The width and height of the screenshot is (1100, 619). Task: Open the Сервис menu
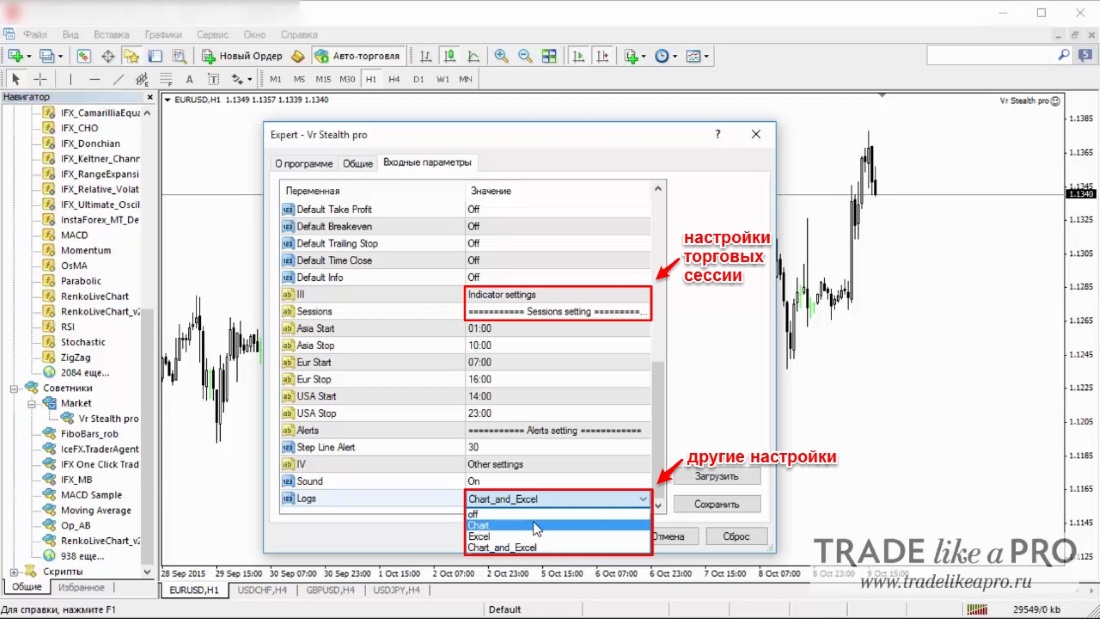[212, 34]
